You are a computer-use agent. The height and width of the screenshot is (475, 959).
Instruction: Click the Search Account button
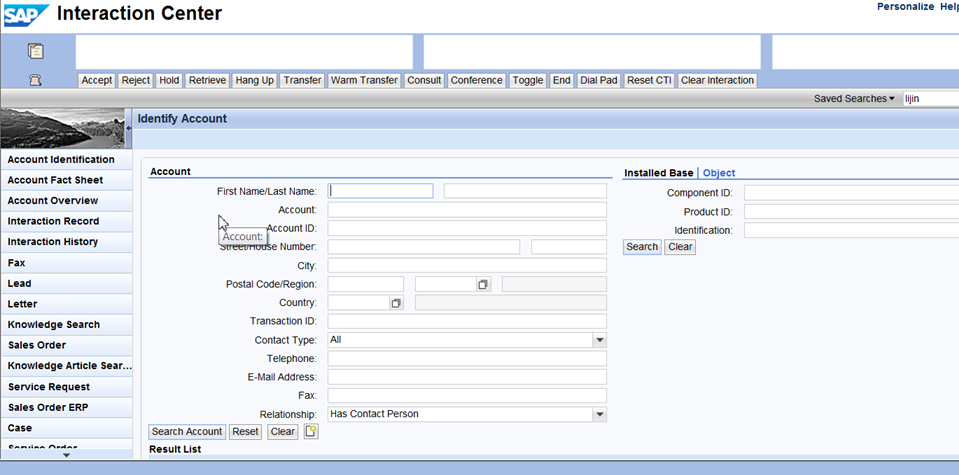(187, 432)
